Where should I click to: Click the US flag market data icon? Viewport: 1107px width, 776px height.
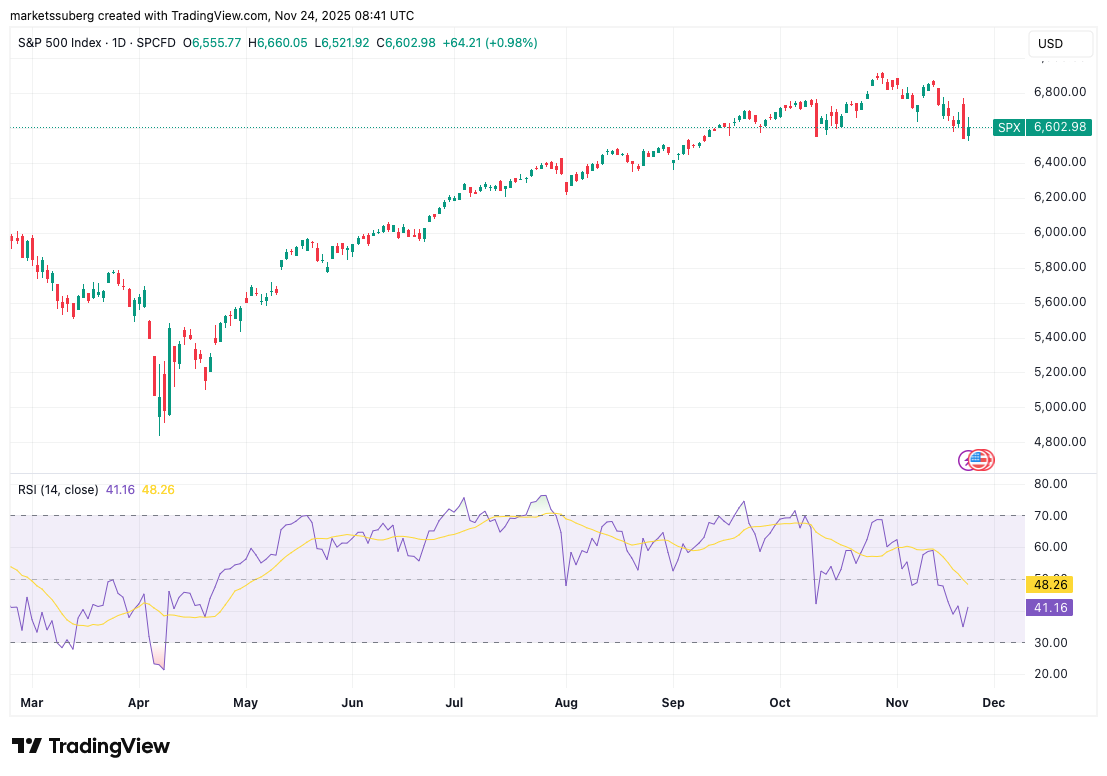click(x=978, y=460)
